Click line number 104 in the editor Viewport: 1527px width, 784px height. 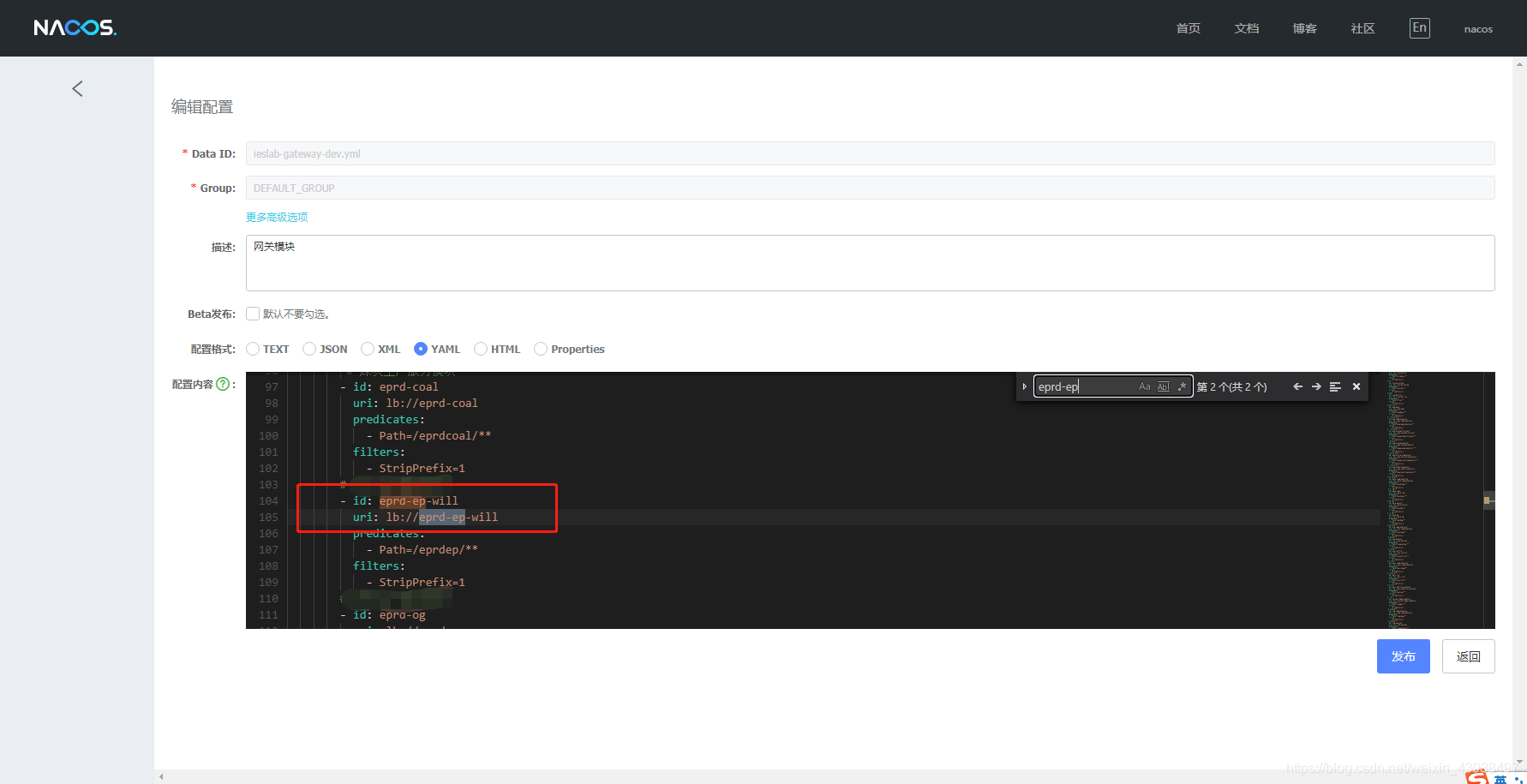[x=268, y=501]
